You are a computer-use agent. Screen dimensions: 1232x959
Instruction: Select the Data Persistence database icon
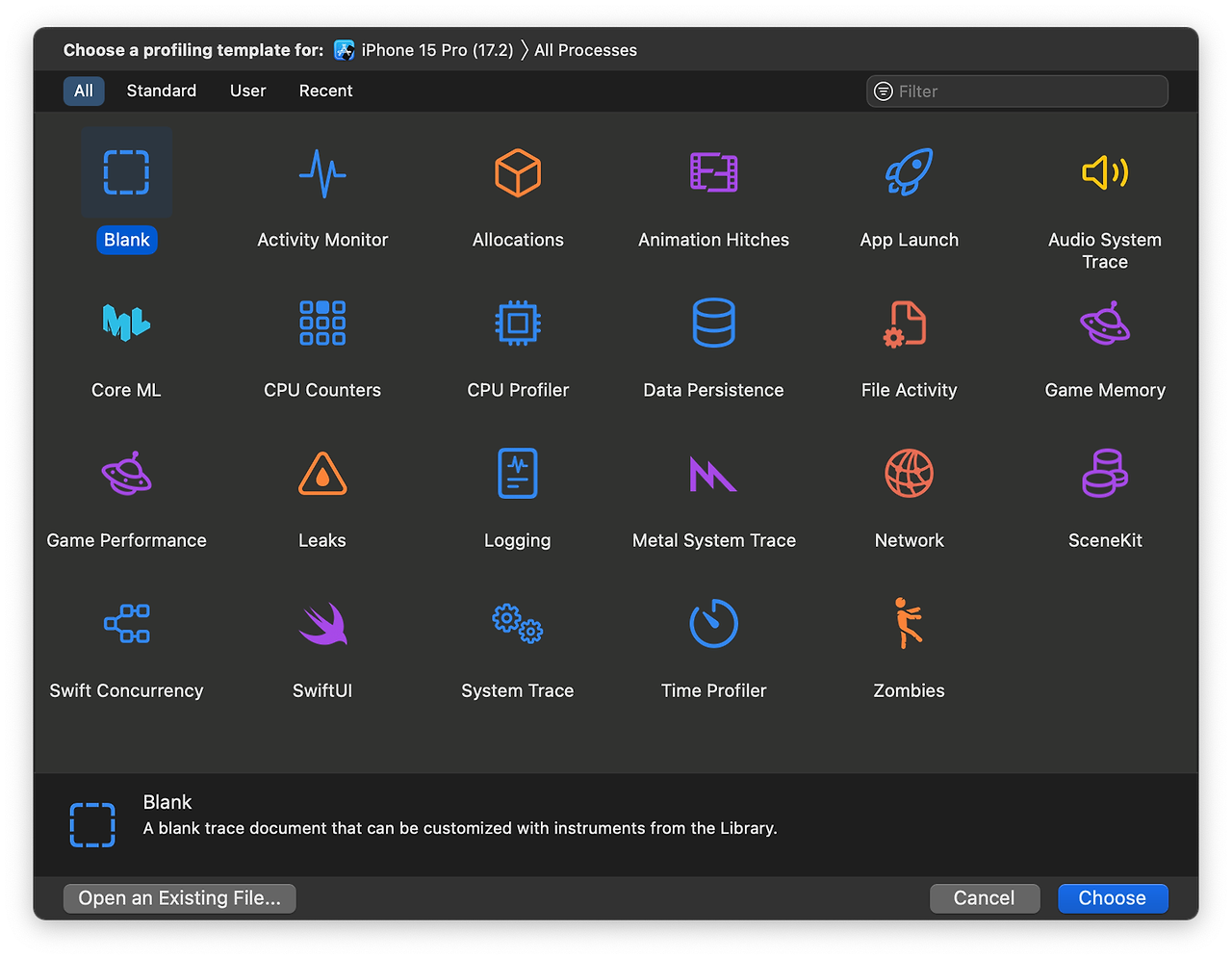713,323
